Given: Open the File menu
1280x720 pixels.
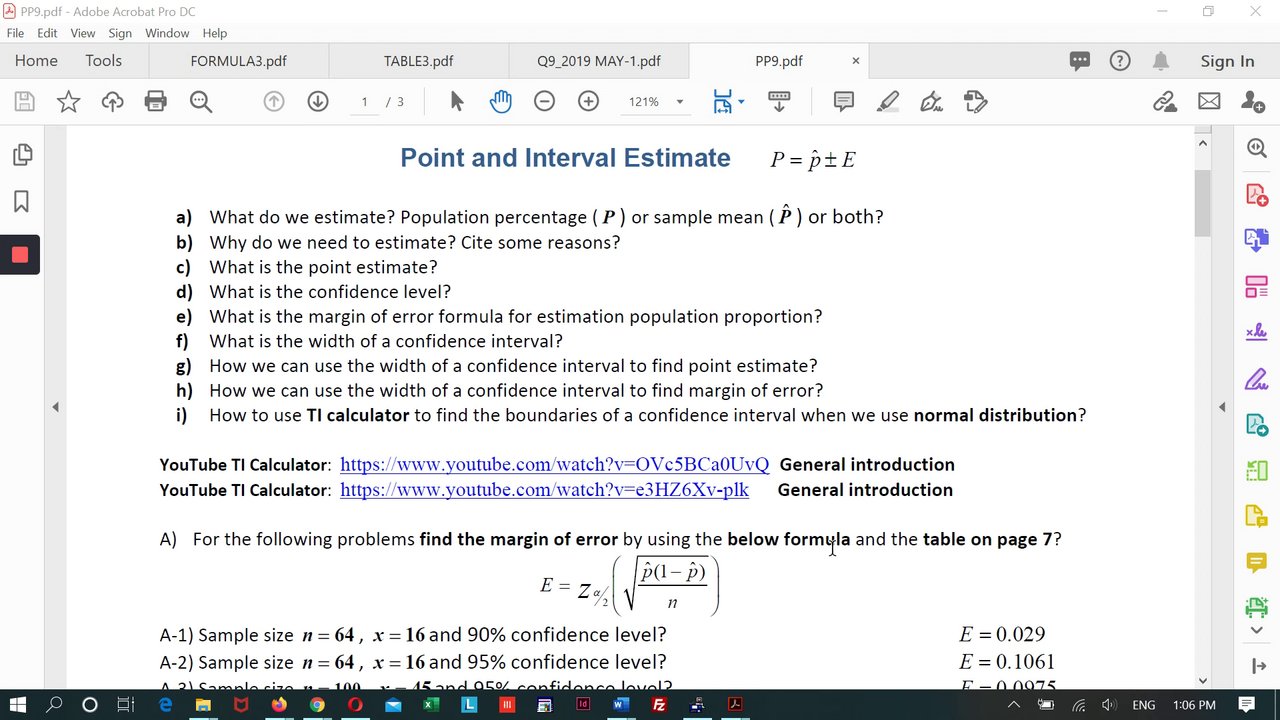Looking at the screenshot, I should pos(15,33).
